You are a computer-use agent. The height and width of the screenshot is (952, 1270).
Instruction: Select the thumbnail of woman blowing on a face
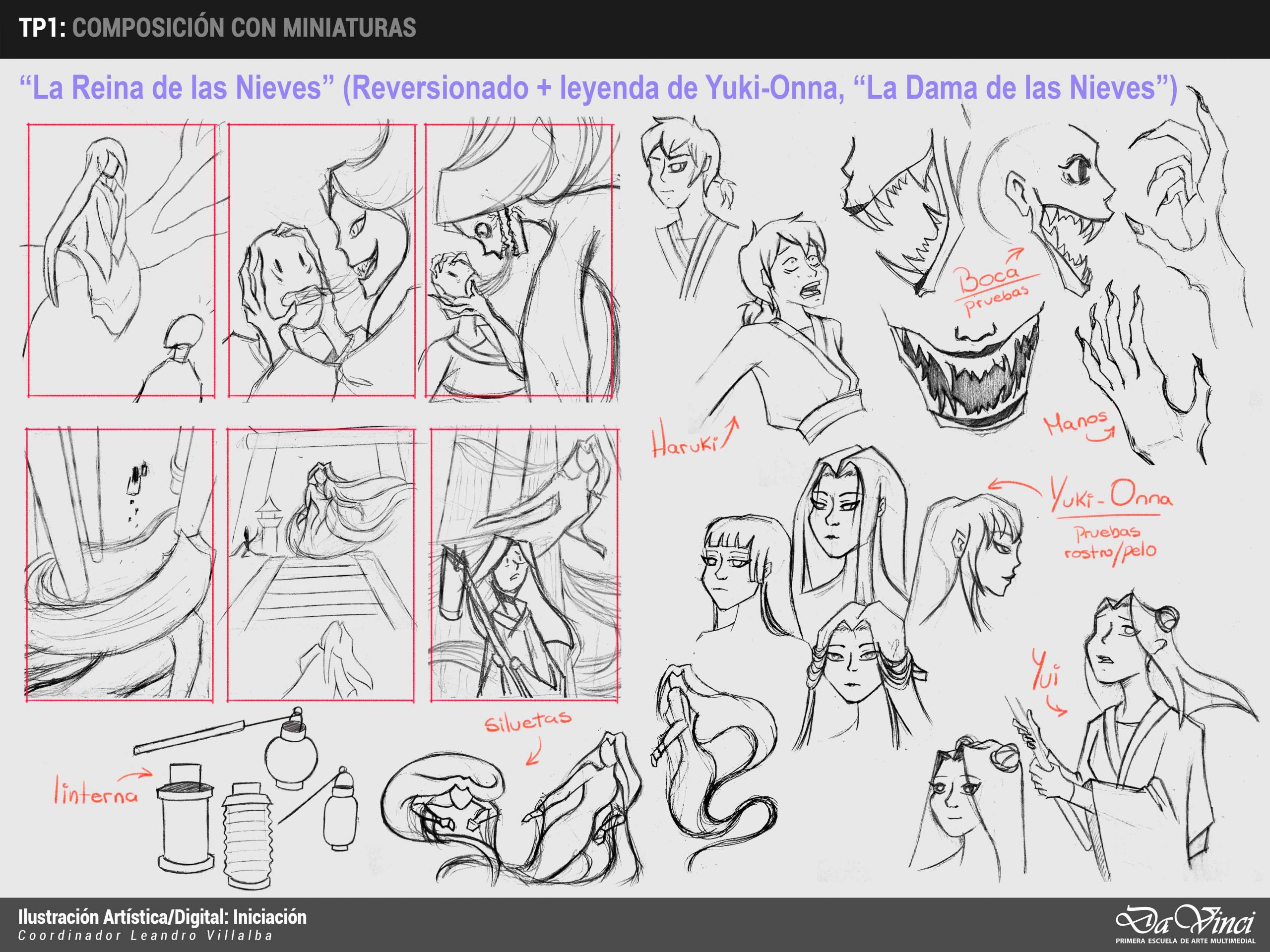pos(321,260)
